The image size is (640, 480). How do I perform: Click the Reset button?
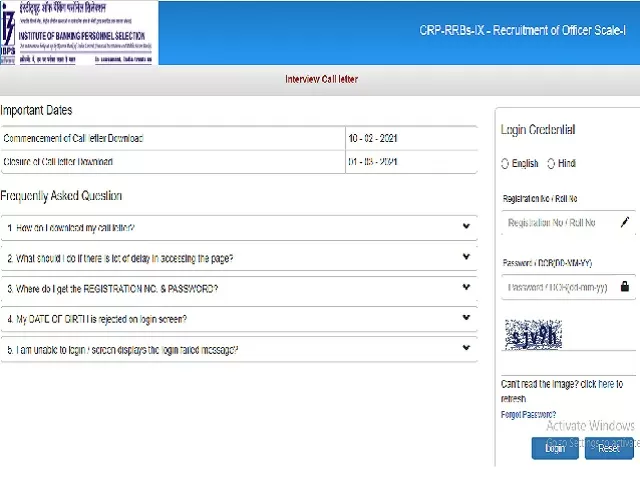tap(608, 448)
